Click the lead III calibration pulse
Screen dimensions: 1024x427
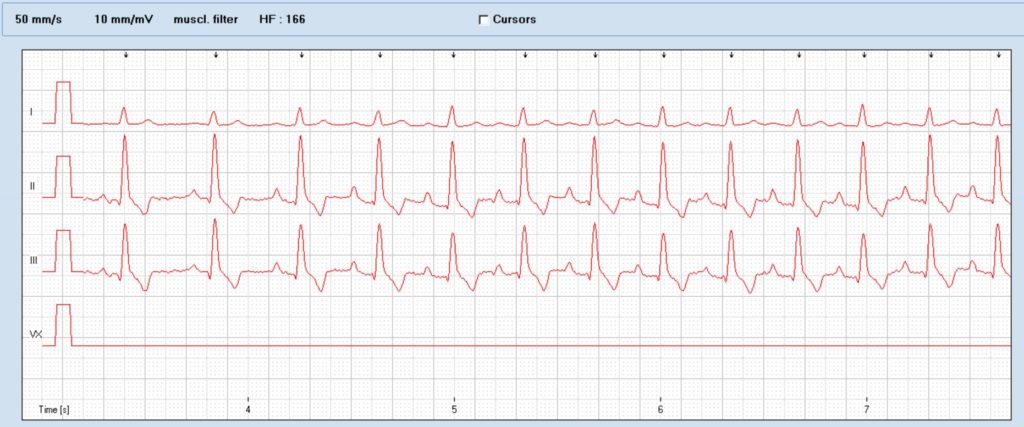click(63, 251)
